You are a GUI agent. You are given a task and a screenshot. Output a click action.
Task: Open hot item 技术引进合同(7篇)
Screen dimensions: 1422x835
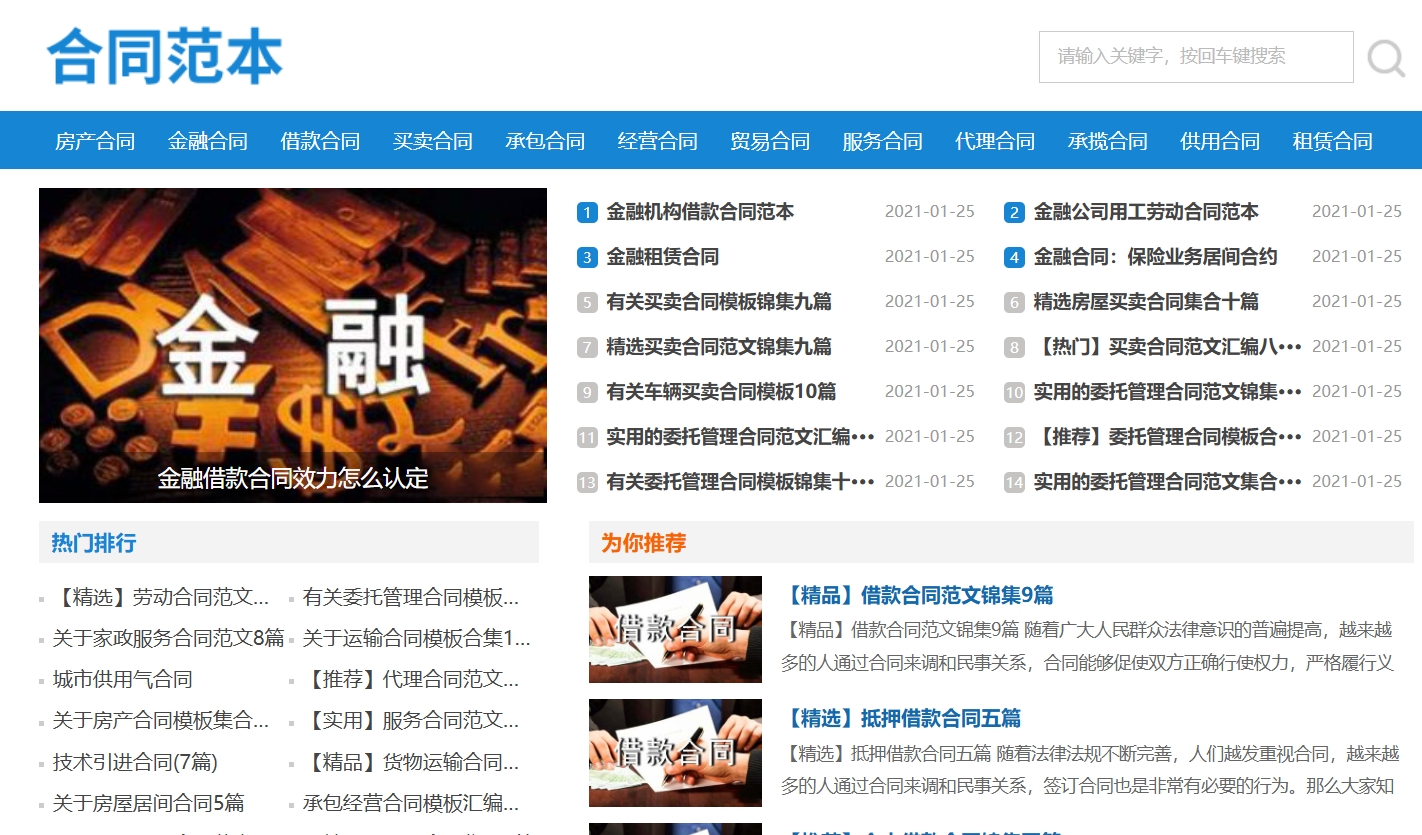(x=135, y=762)
